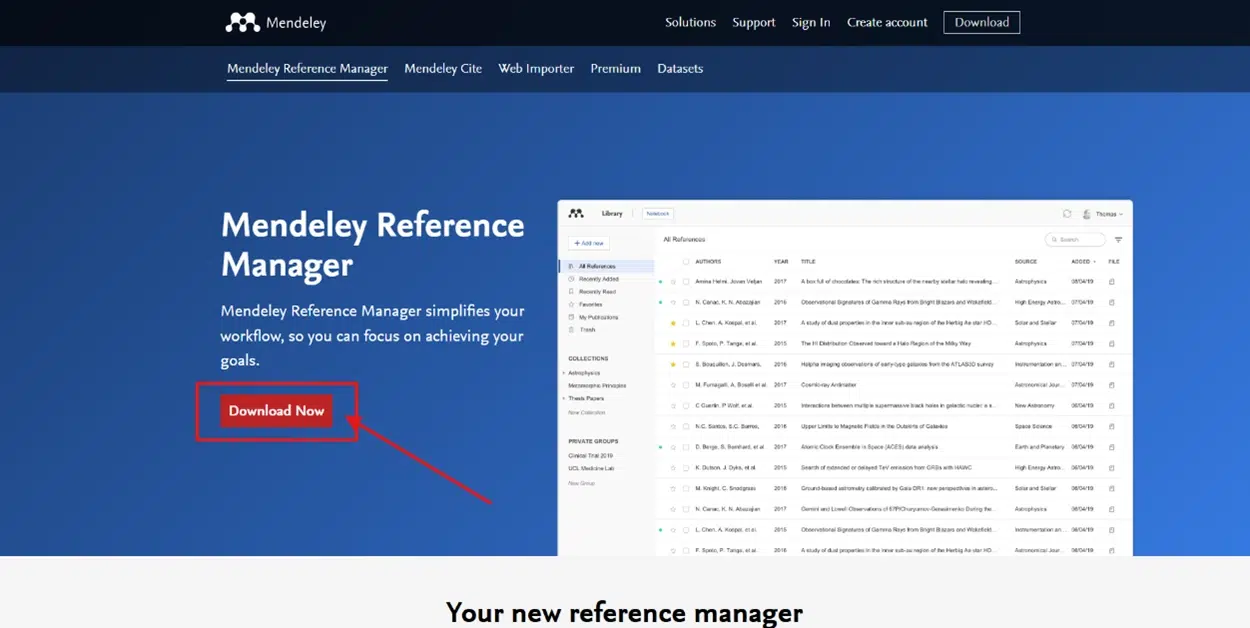Check the select-all checkbox above the references list
The height and width of the screenshot is (628, 1250).
(x=685, y=262)
